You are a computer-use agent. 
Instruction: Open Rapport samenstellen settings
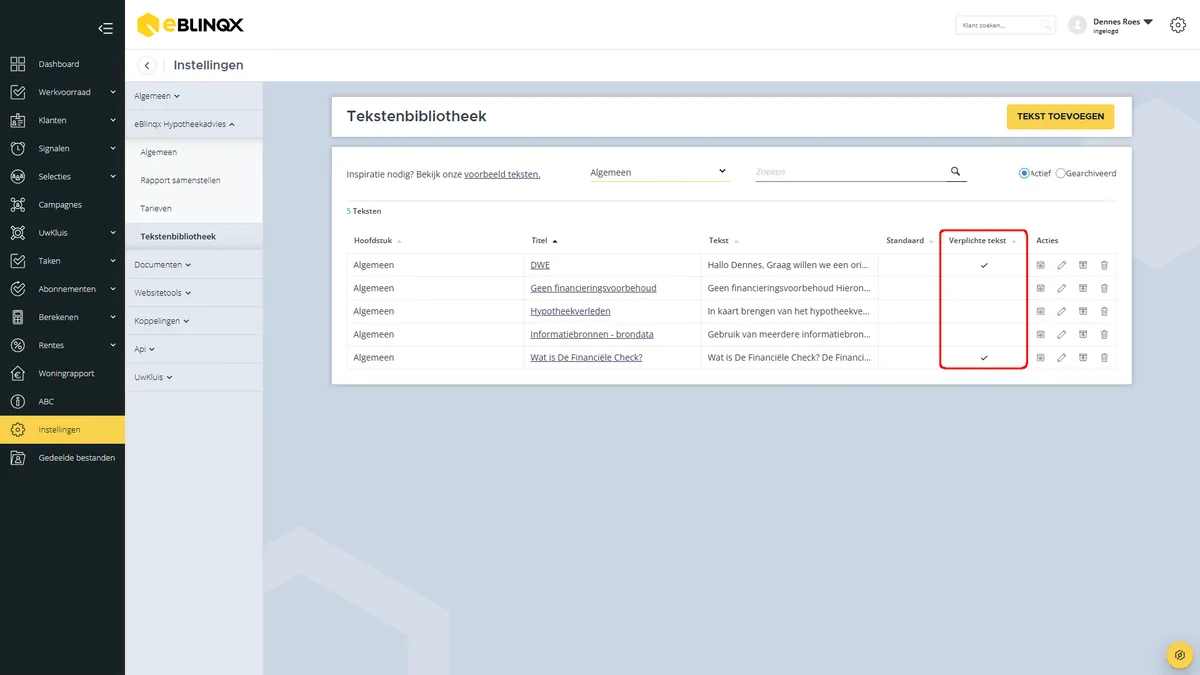click(x=194, y=180)
